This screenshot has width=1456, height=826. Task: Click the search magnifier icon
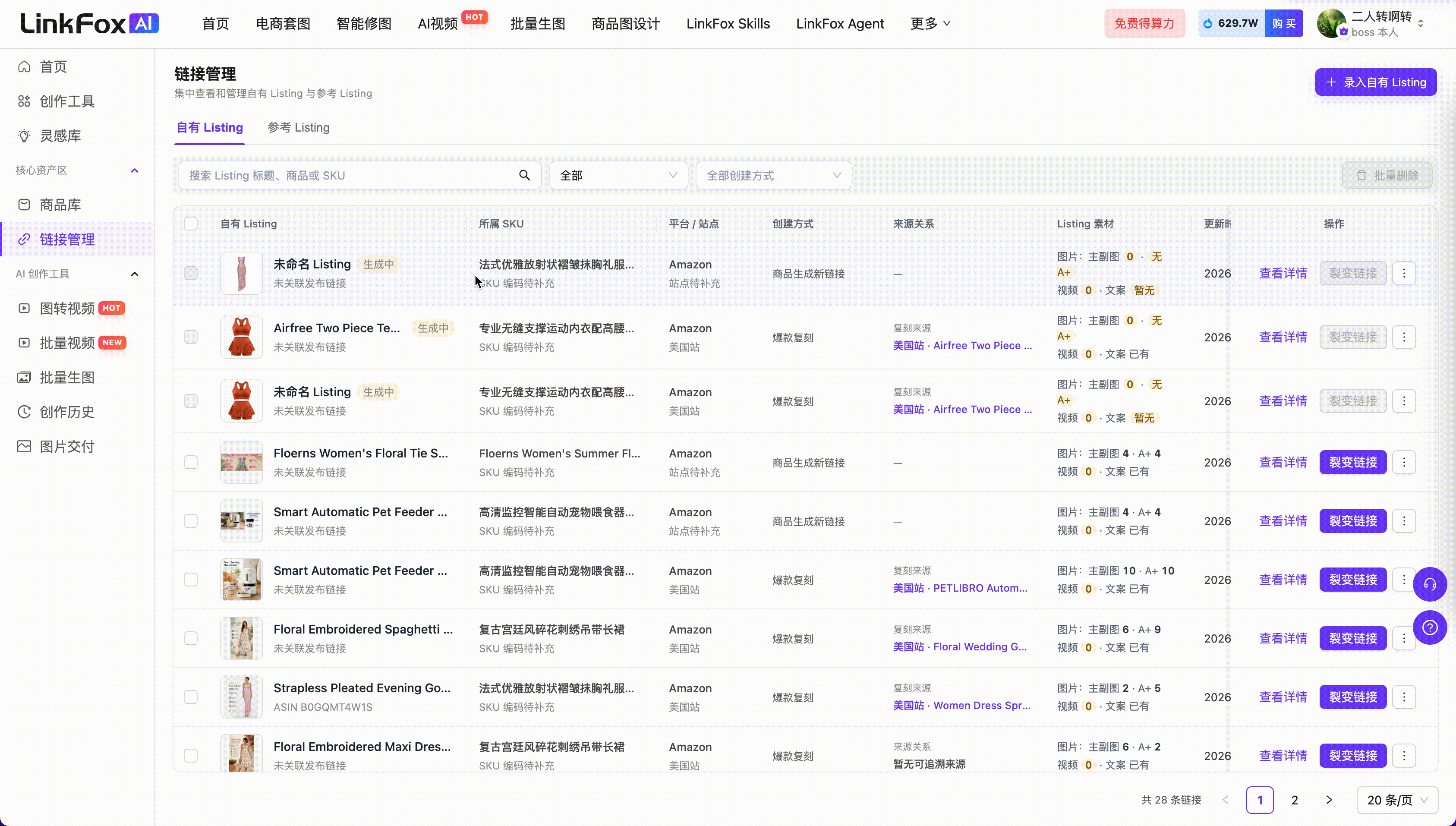524,175
